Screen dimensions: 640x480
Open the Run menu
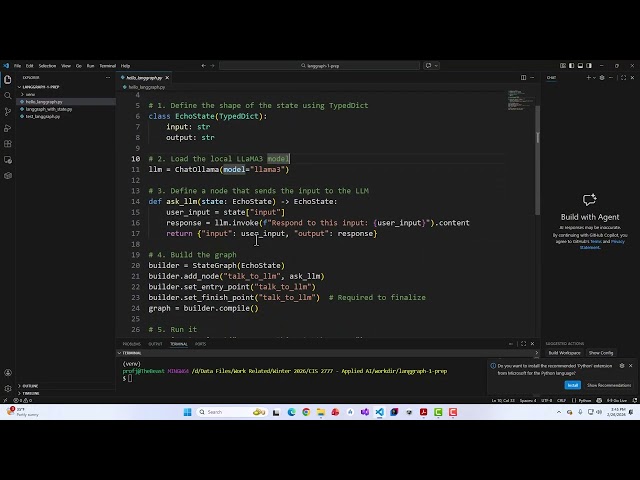[90, 66]
